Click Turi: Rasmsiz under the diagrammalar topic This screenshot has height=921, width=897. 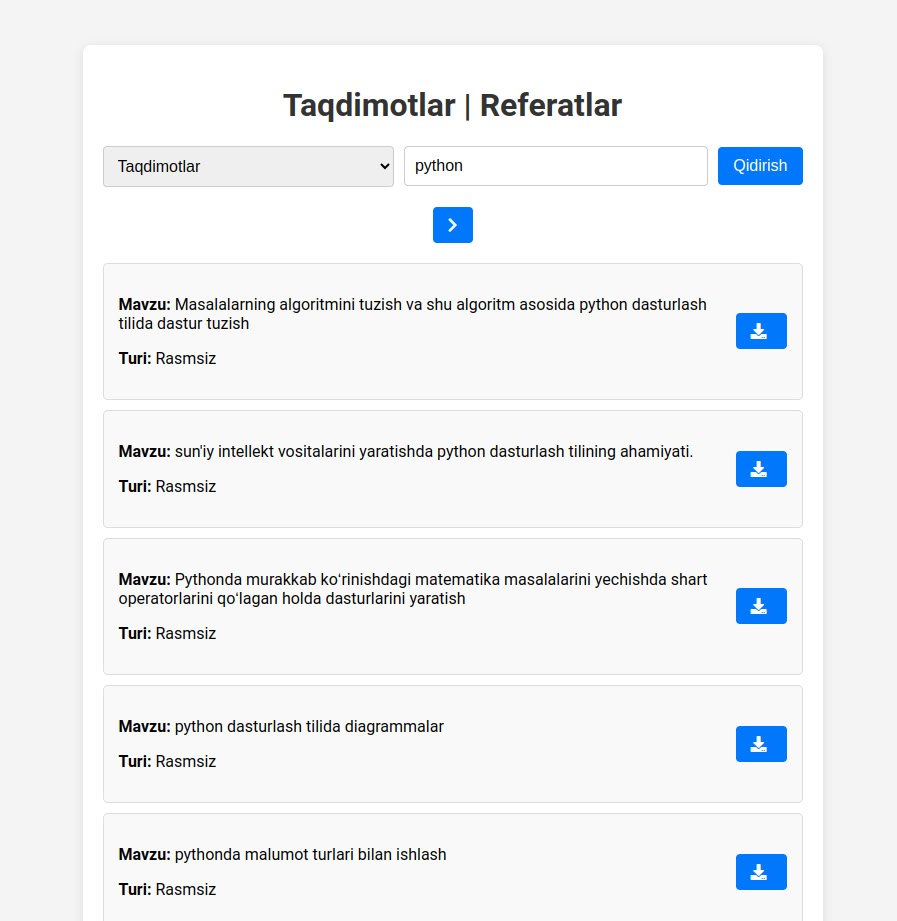click(x=167, y=762)
